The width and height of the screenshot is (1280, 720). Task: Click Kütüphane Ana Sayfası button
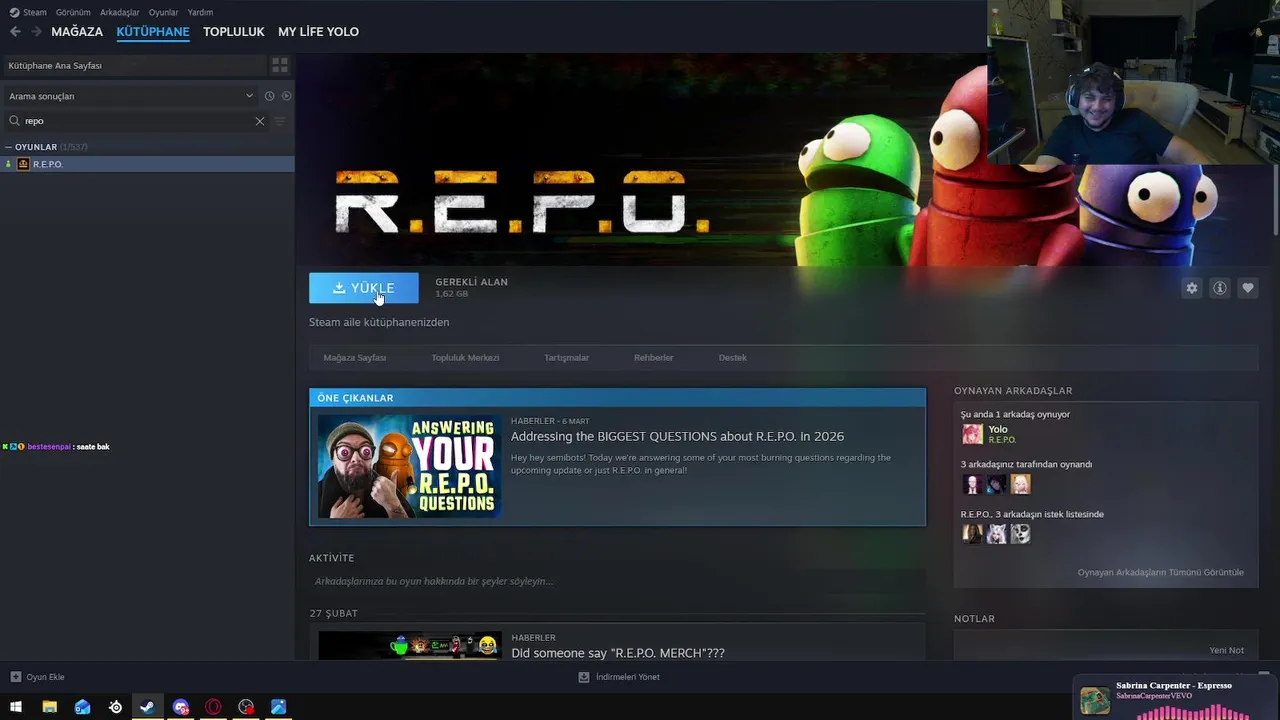(133, 65)
